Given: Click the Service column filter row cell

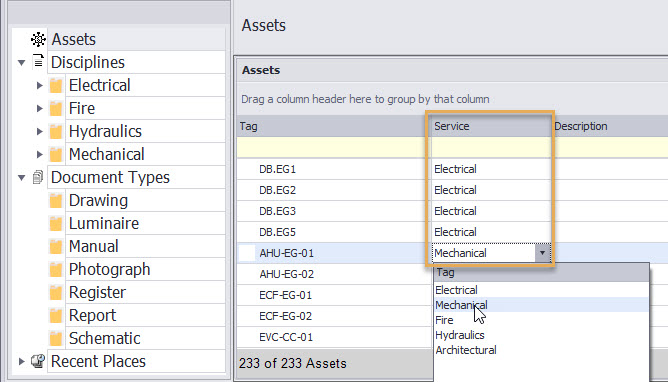Looking at the screenshot, I should point(491,147).
